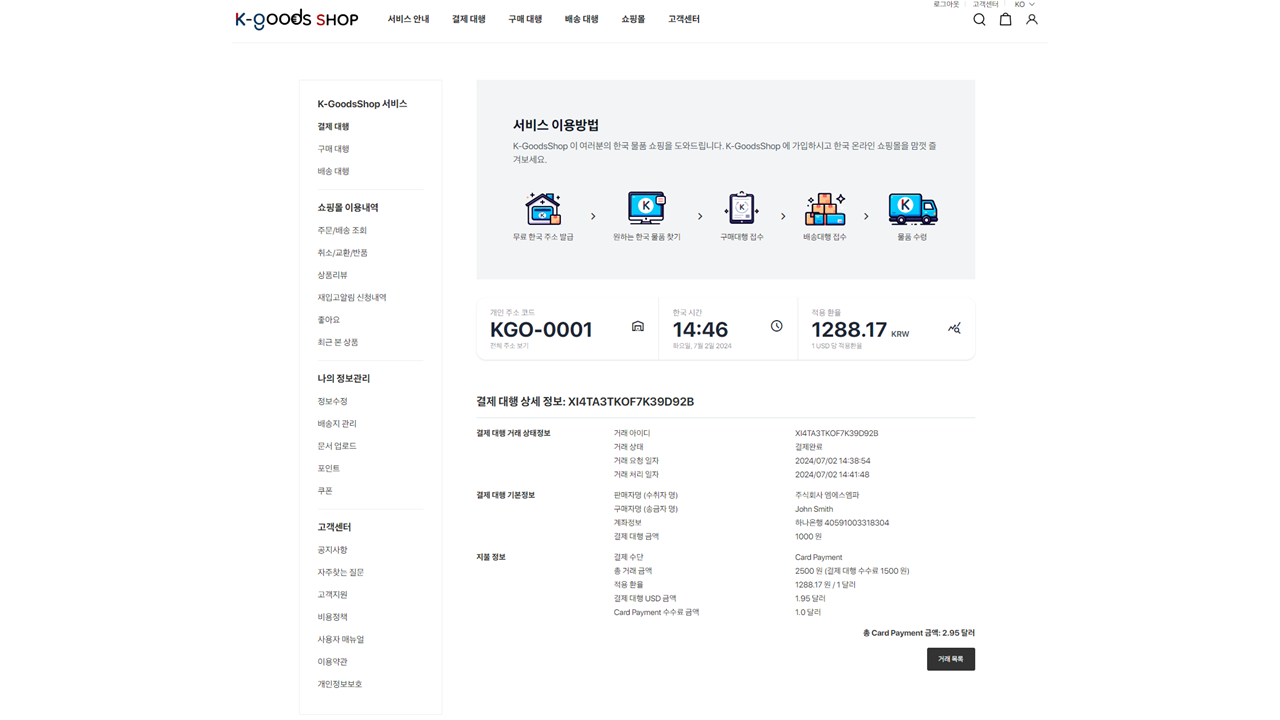The width and height of the screenshot is (1280, 720).
Task: Click the warehouse icon beside KGO-0001
Action: 638,327
